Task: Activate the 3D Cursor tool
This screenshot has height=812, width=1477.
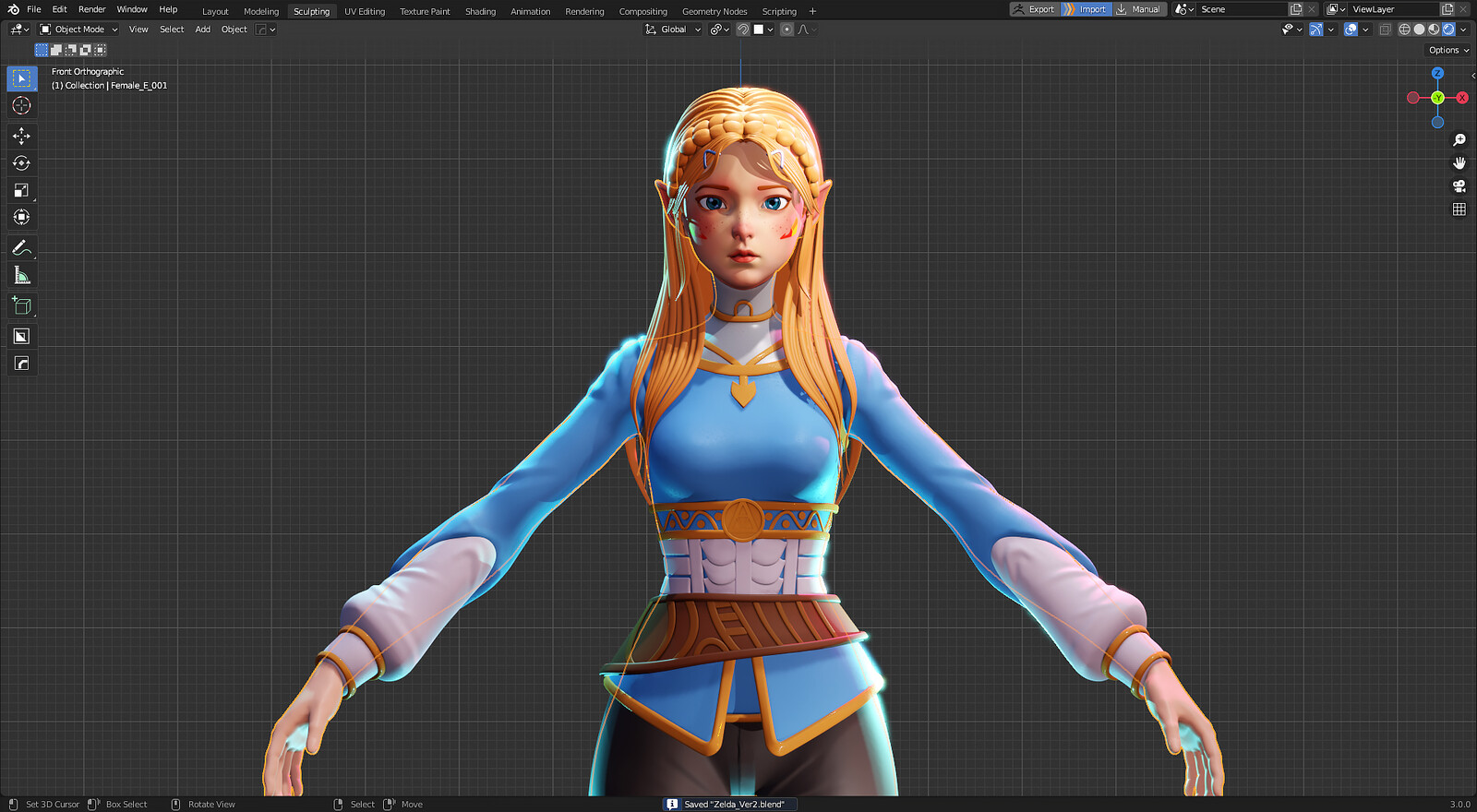Action: point(21,106)
